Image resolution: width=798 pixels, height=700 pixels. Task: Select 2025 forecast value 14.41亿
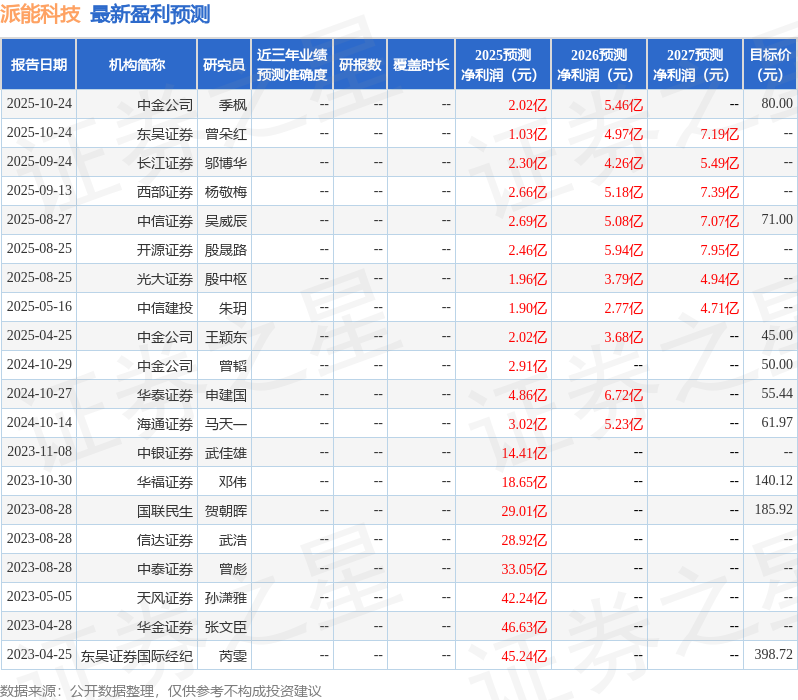[524, 453]
